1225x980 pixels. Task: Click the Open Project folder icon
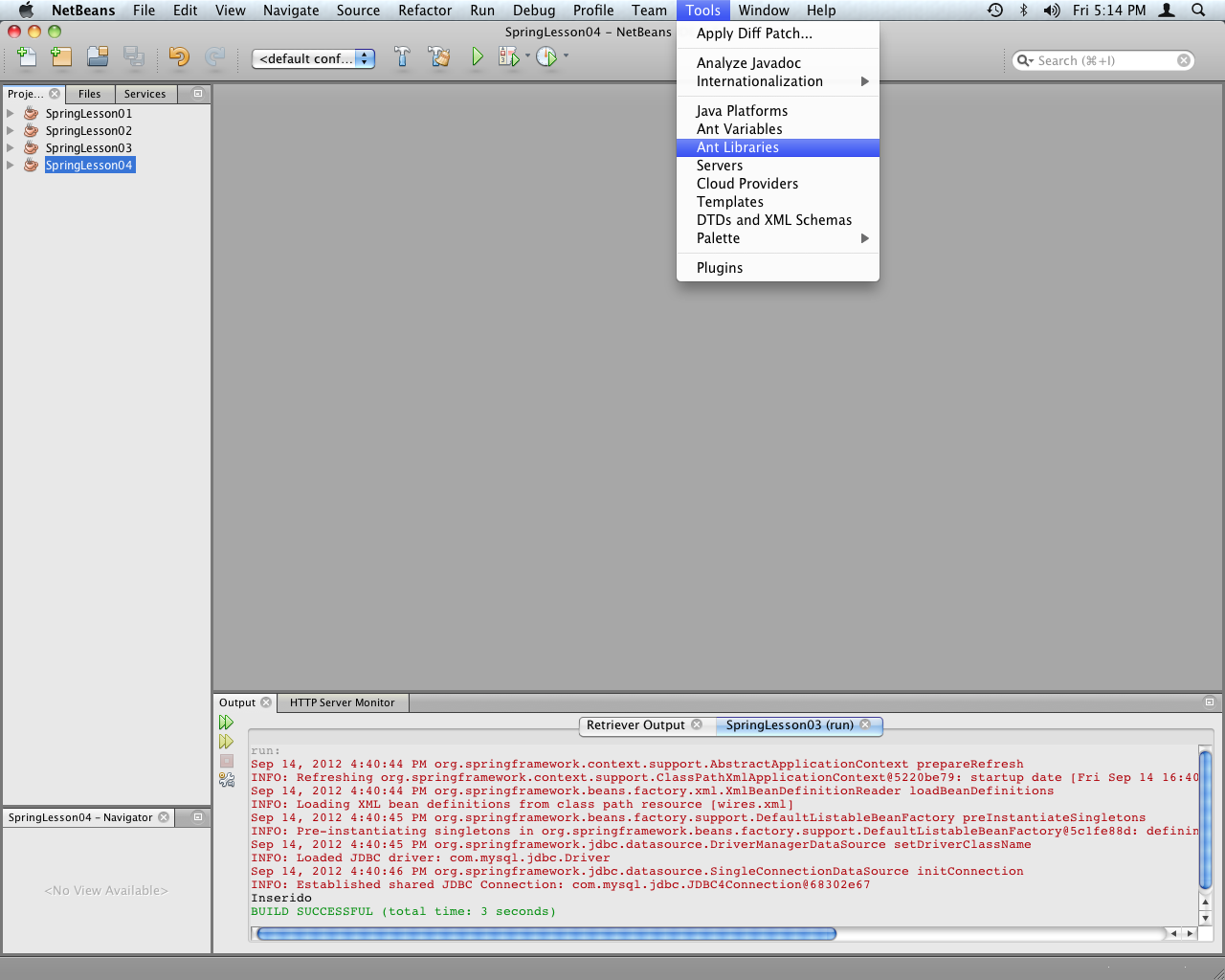tap(98, 57)
